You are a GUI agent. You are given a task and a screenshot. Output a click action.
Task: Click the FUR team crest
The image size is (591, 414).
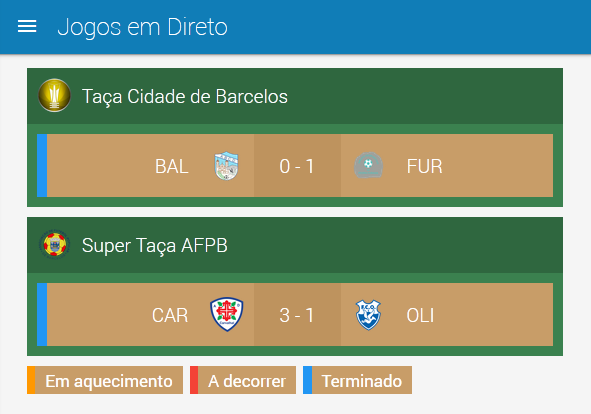368,166
